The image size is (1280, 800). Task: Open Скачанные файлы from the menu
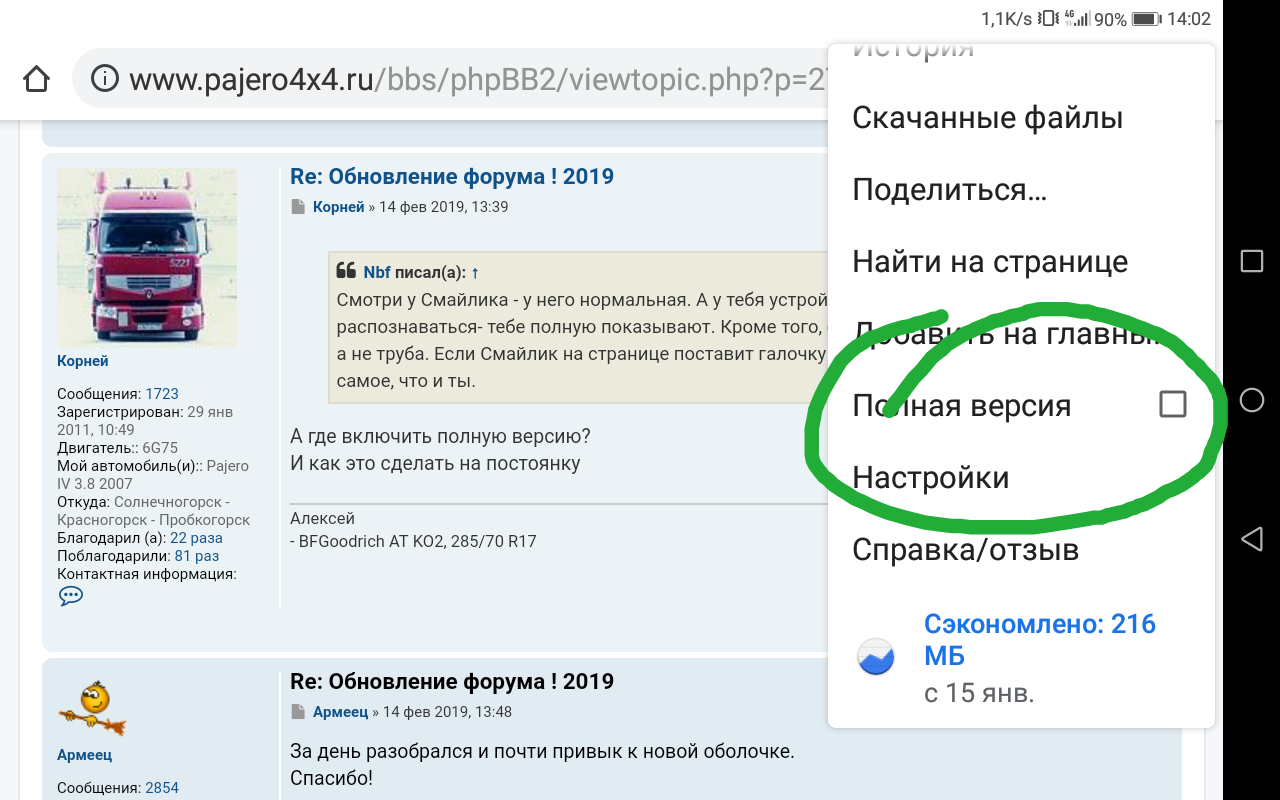coord(987,118)
